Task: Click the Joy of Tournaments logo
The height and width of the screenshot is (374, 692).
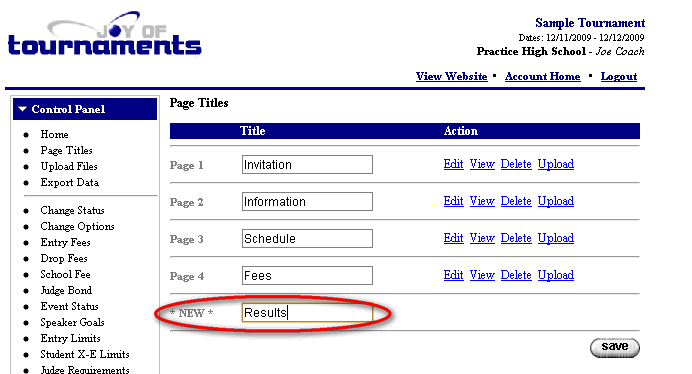Action: tap(105, 34)
